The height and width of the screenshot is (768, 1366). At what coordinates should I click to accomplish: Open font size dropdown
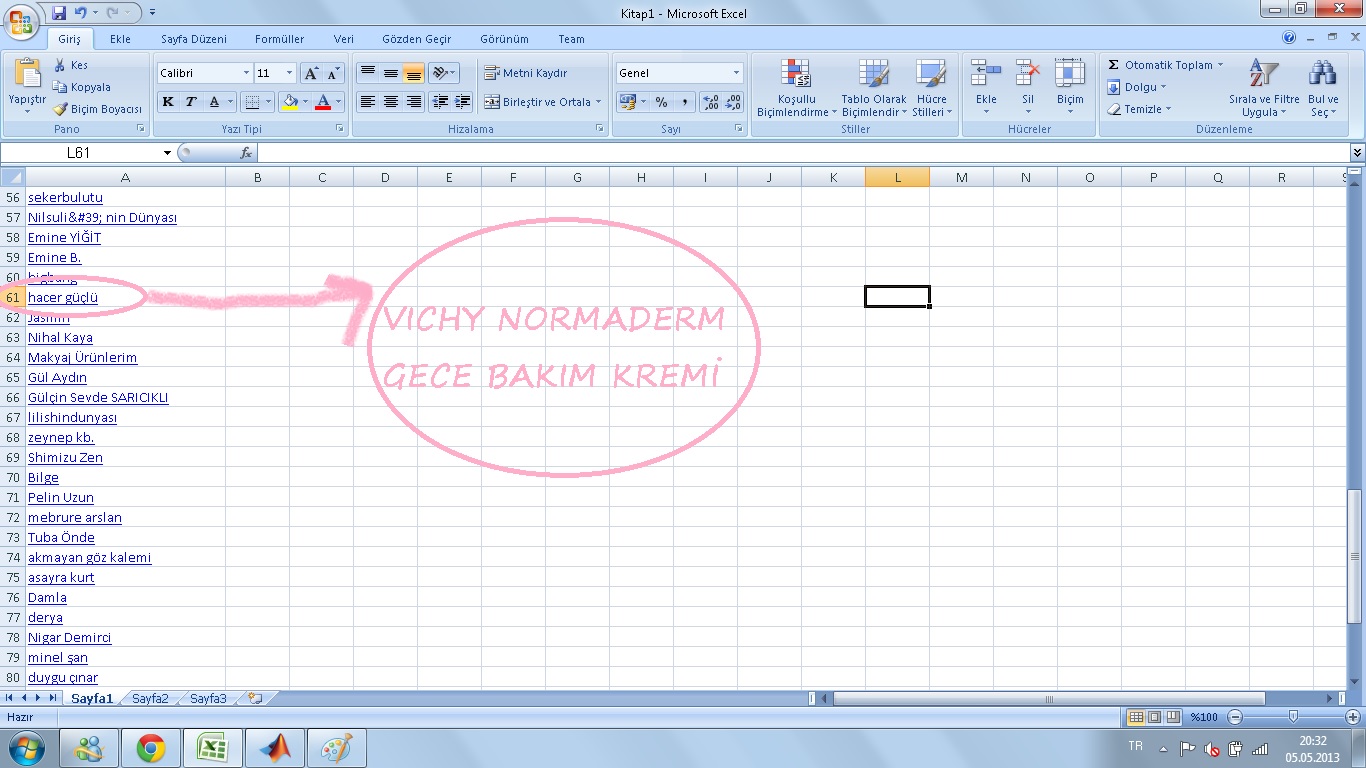(290, 73)
